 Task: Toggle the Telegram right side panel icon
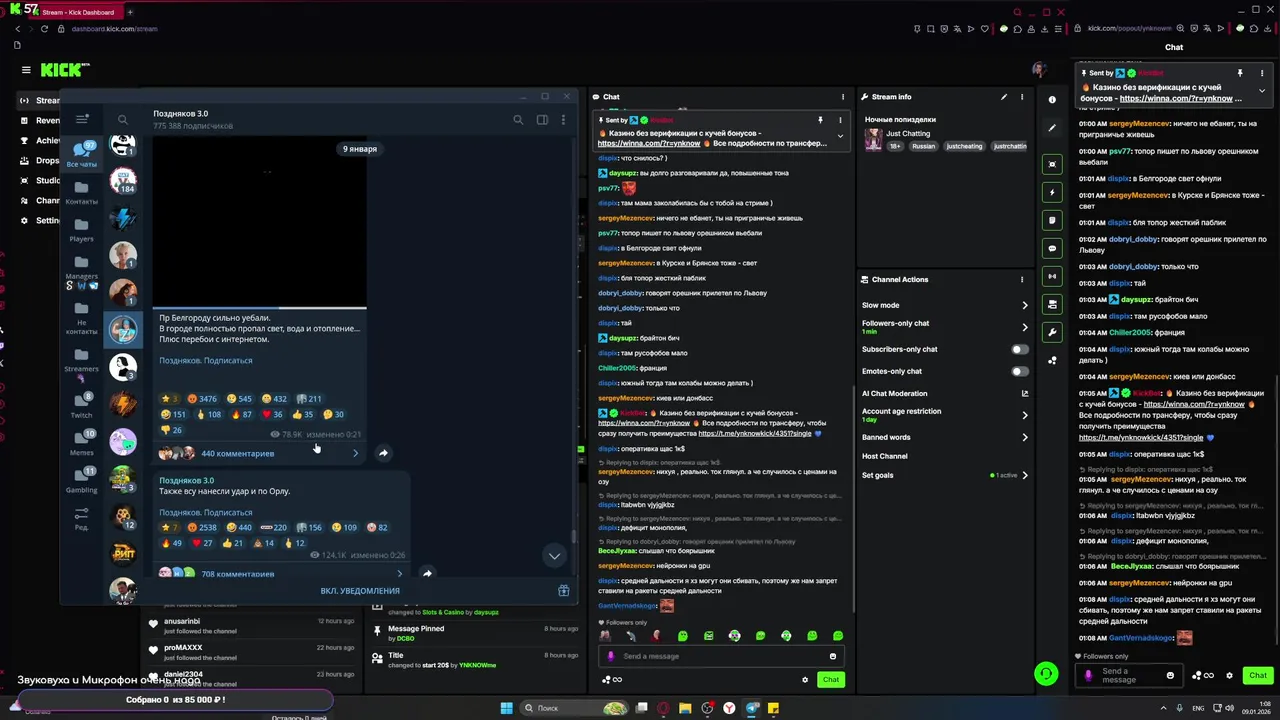click(x=542, y=120)
